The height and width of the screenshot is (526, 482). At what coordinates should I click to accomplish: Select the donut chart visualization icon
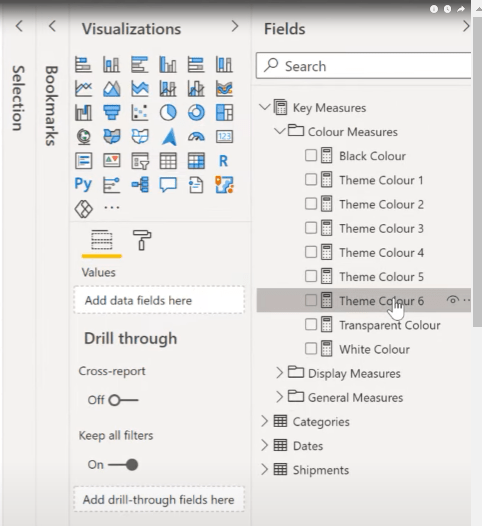[196, 112]
